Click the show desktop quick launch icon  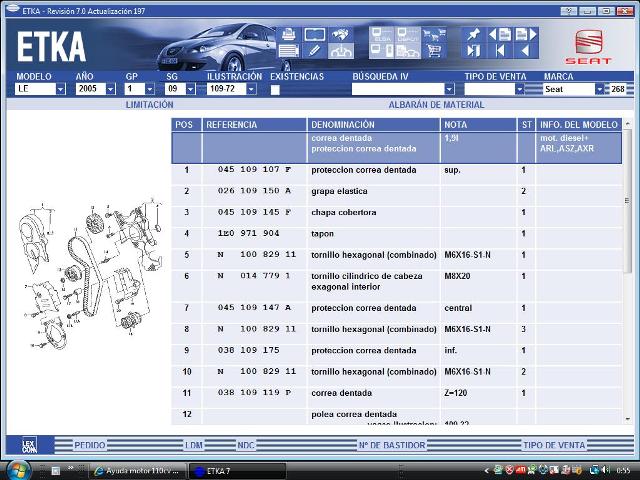click(55, 471)
